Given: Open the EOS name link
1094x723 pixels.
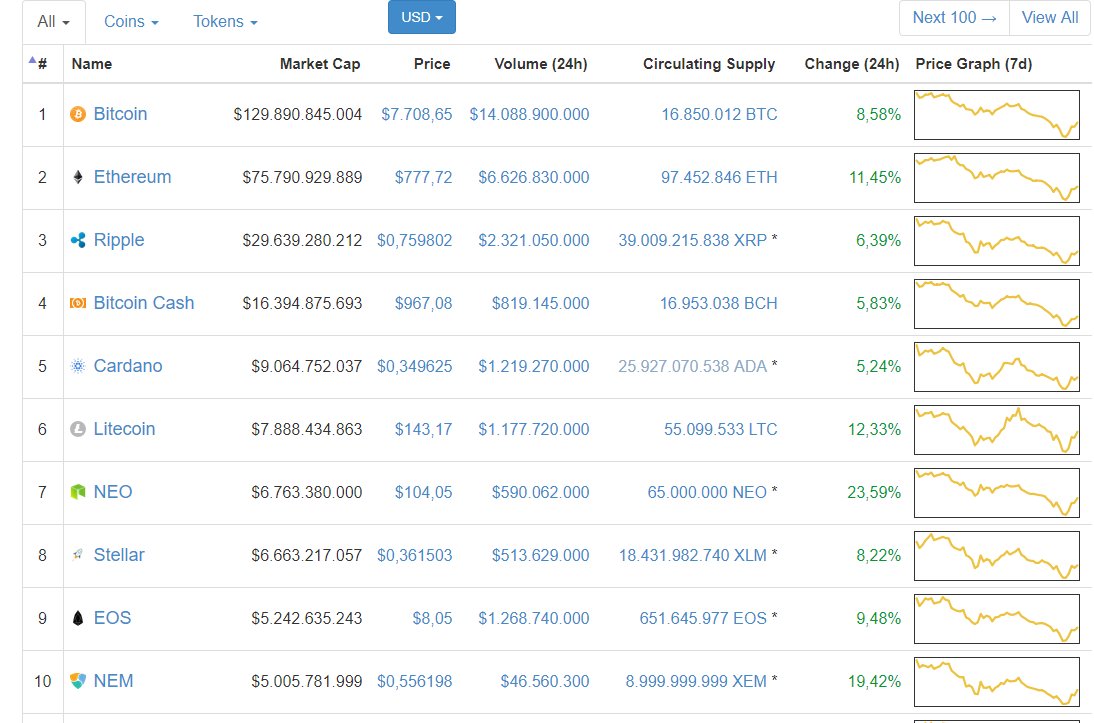Looking at the screenshot, I should coord(112,618).
